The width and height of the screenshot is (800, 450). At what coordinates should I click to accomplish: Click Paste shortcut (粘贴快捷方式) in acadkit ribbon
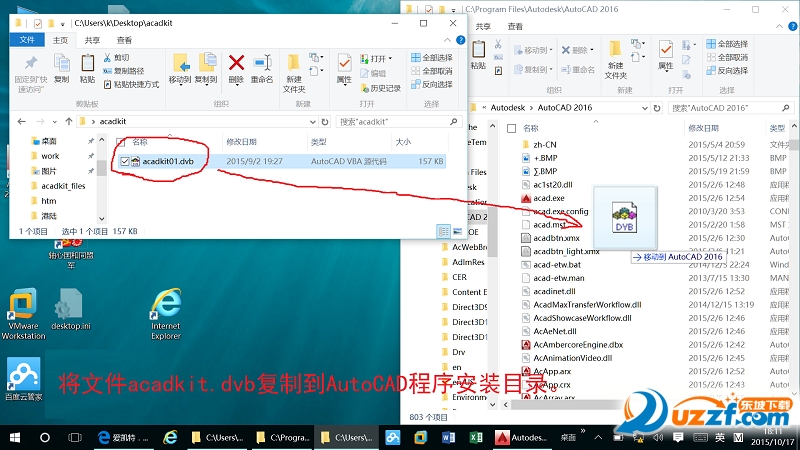click(132, 84)
